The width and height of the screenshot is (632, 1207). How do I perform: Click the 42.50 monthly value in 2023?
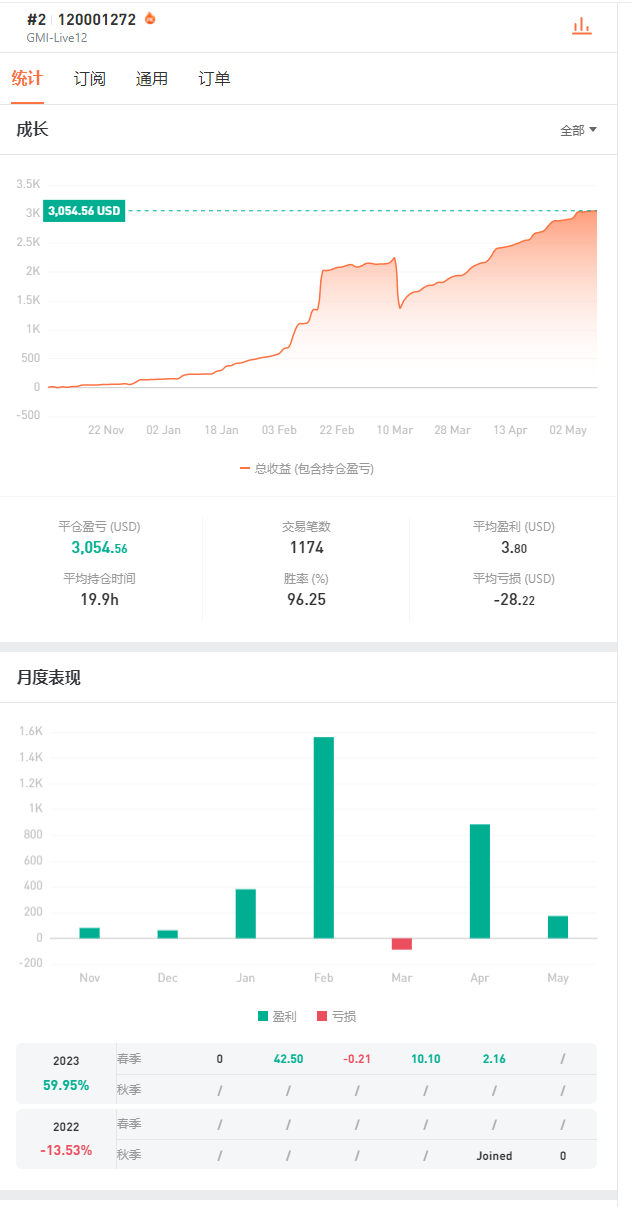[288, 1059]
